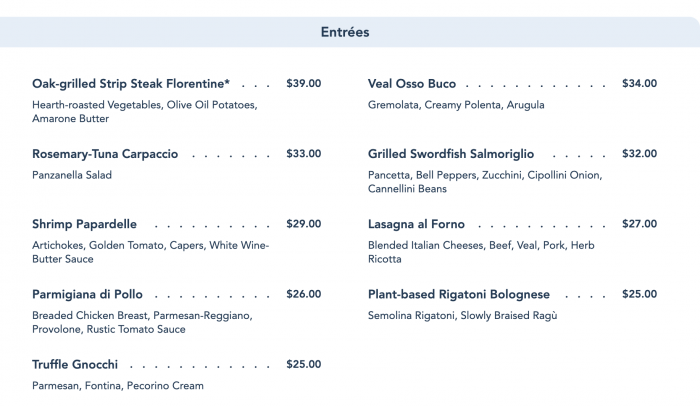Select the Parmigiana di Pollo heading
700x406 pixels.
click(x=87, y=294)
